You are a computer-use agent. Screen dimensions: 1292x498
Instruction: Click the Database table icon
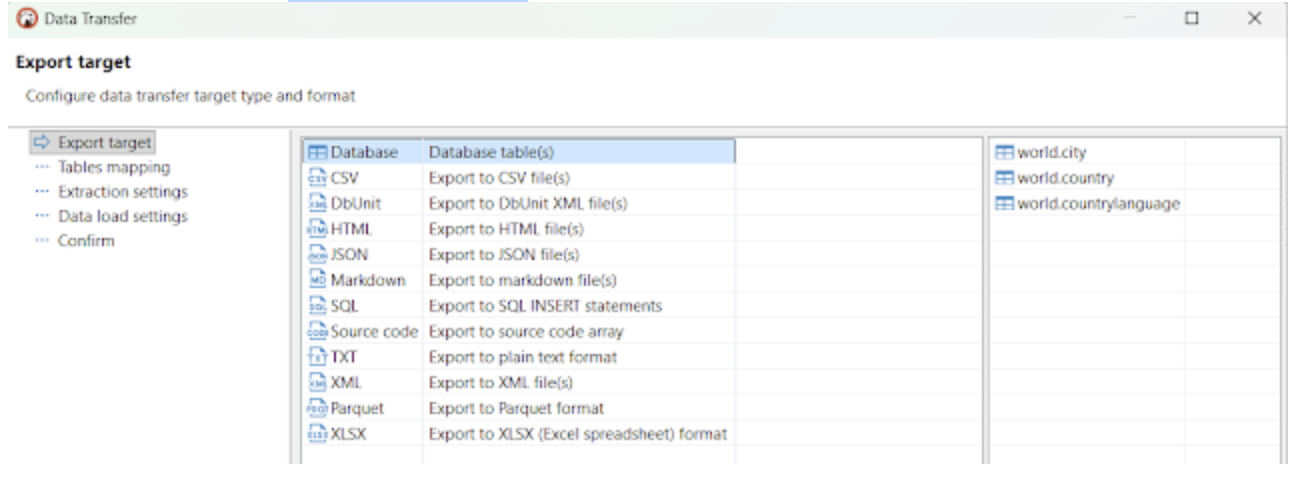pos(317,152)
